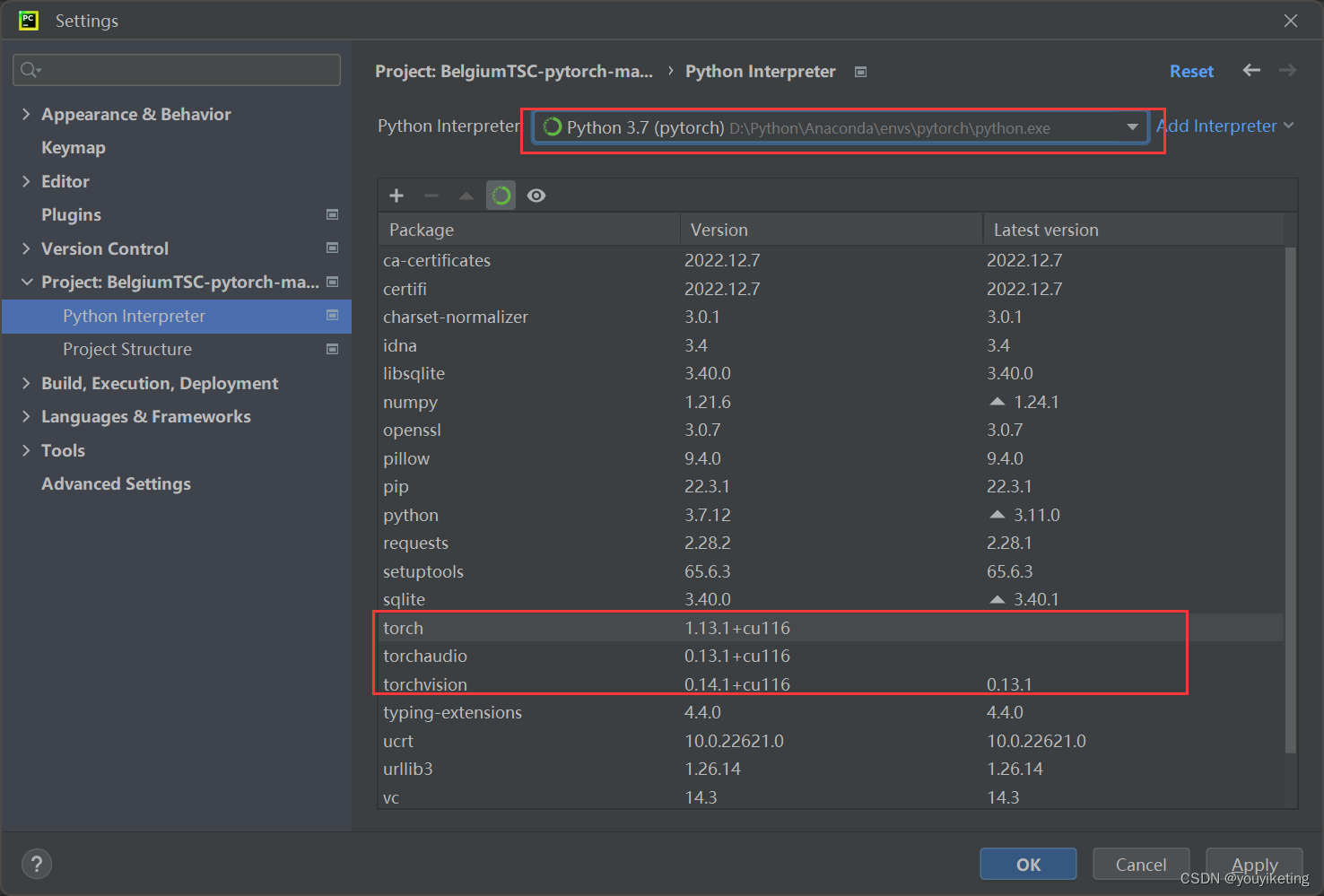Screen dimensions: 1324x896
Task: Select the pillow package row
Action: pyautogui.click(x=831, y=458)
